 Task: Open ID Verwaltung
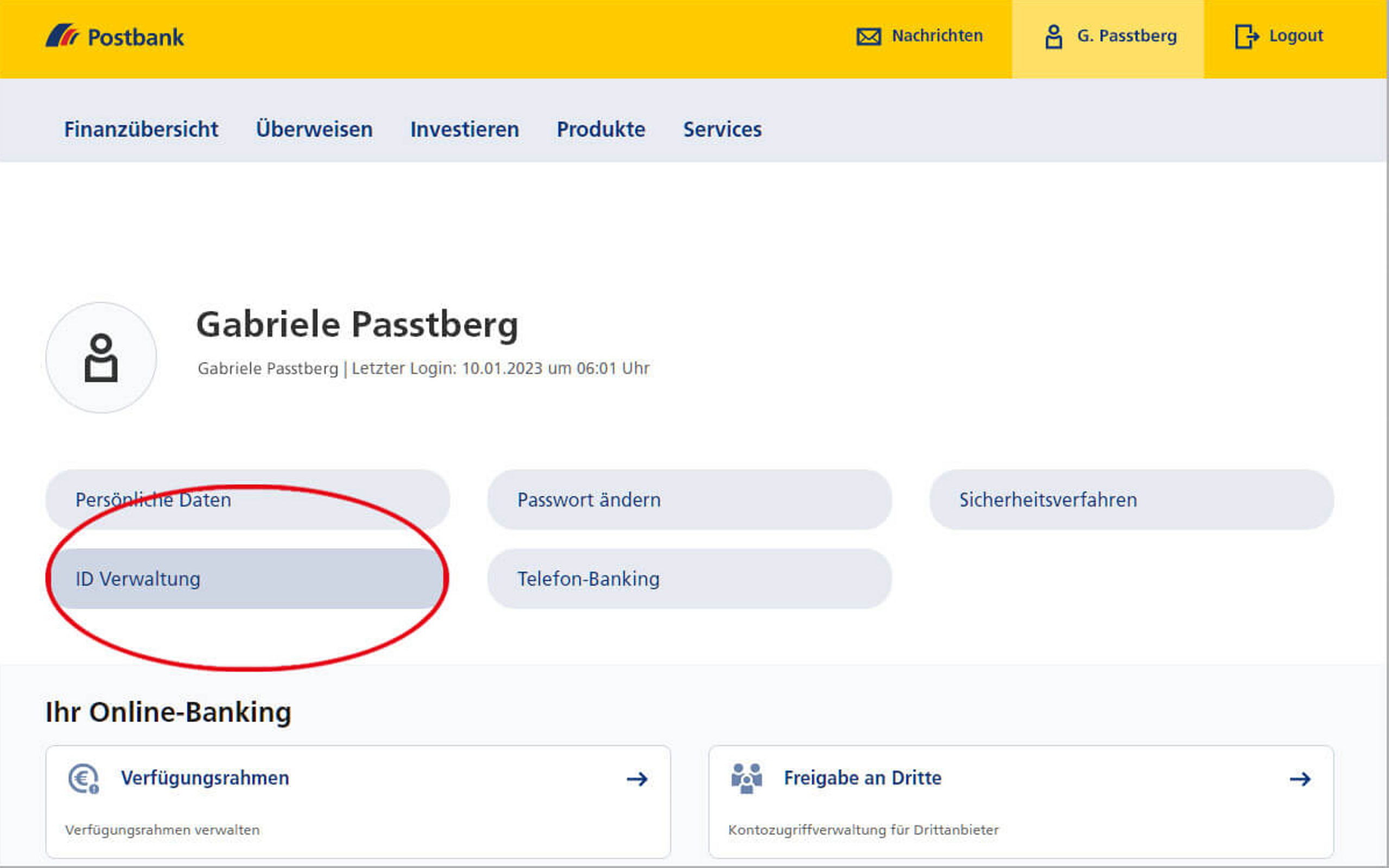247,579
